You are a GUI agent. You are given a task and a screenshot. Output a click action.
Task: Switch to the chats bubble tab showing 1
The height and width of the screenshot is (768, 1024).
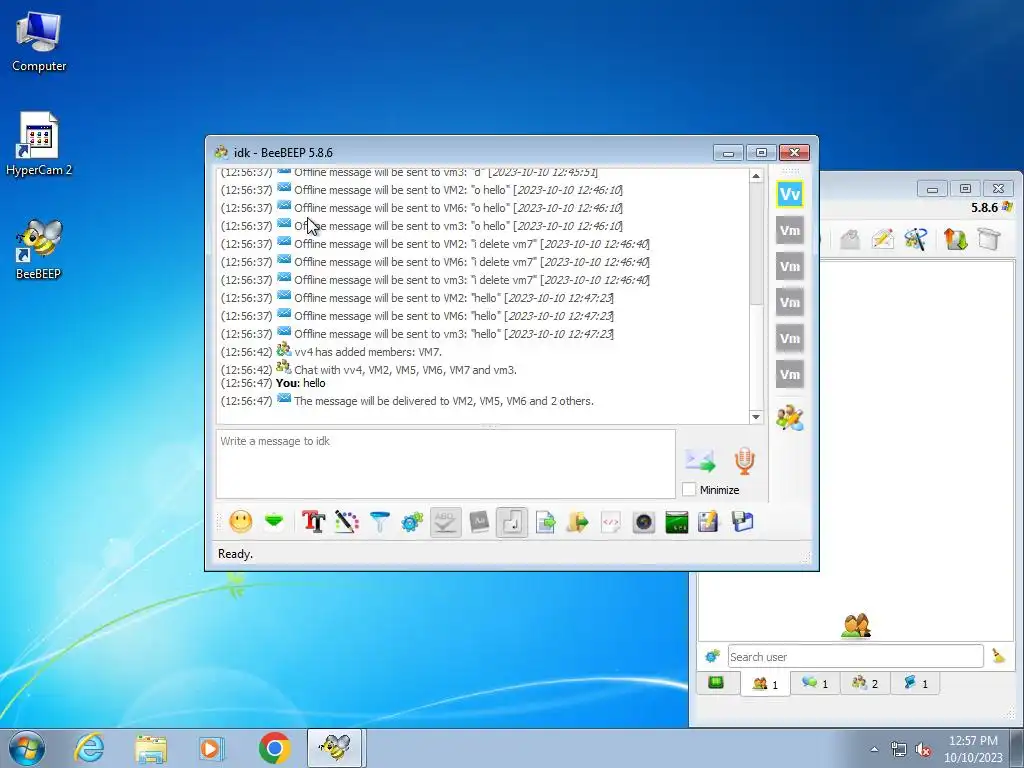click(x=815, y=683)
